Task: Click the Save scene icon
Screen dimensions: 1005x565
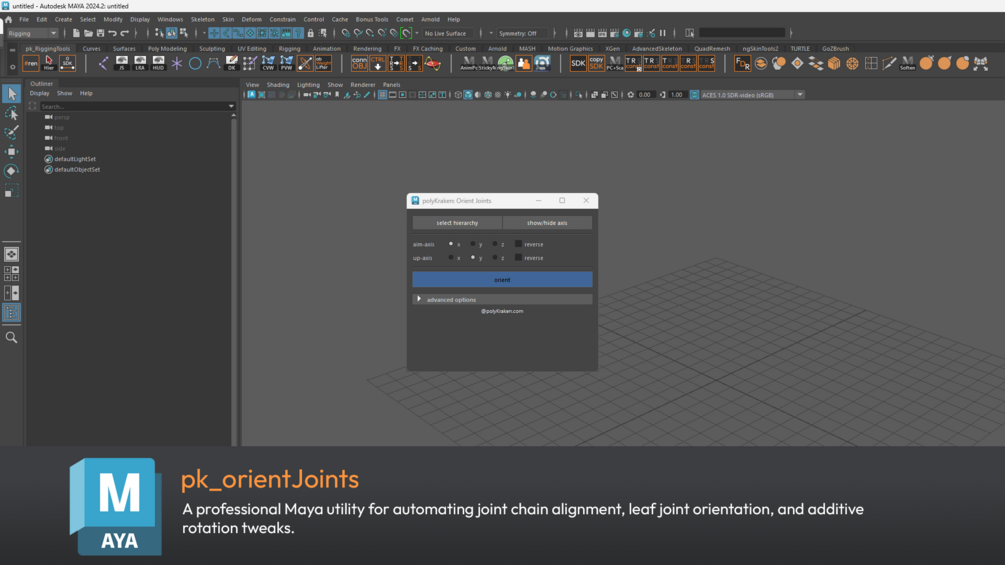Action: click(101, 33)
